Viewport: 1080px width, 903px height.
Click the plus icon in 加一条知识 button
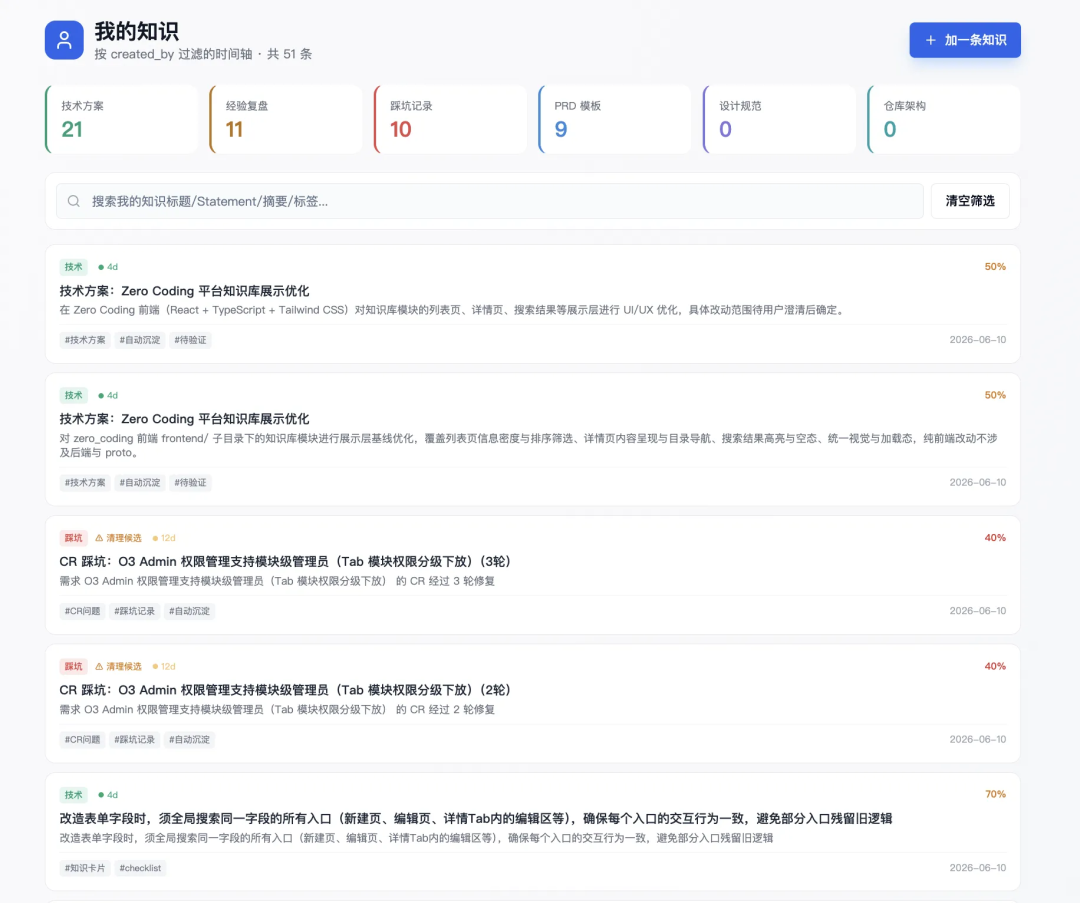point(931,40)
